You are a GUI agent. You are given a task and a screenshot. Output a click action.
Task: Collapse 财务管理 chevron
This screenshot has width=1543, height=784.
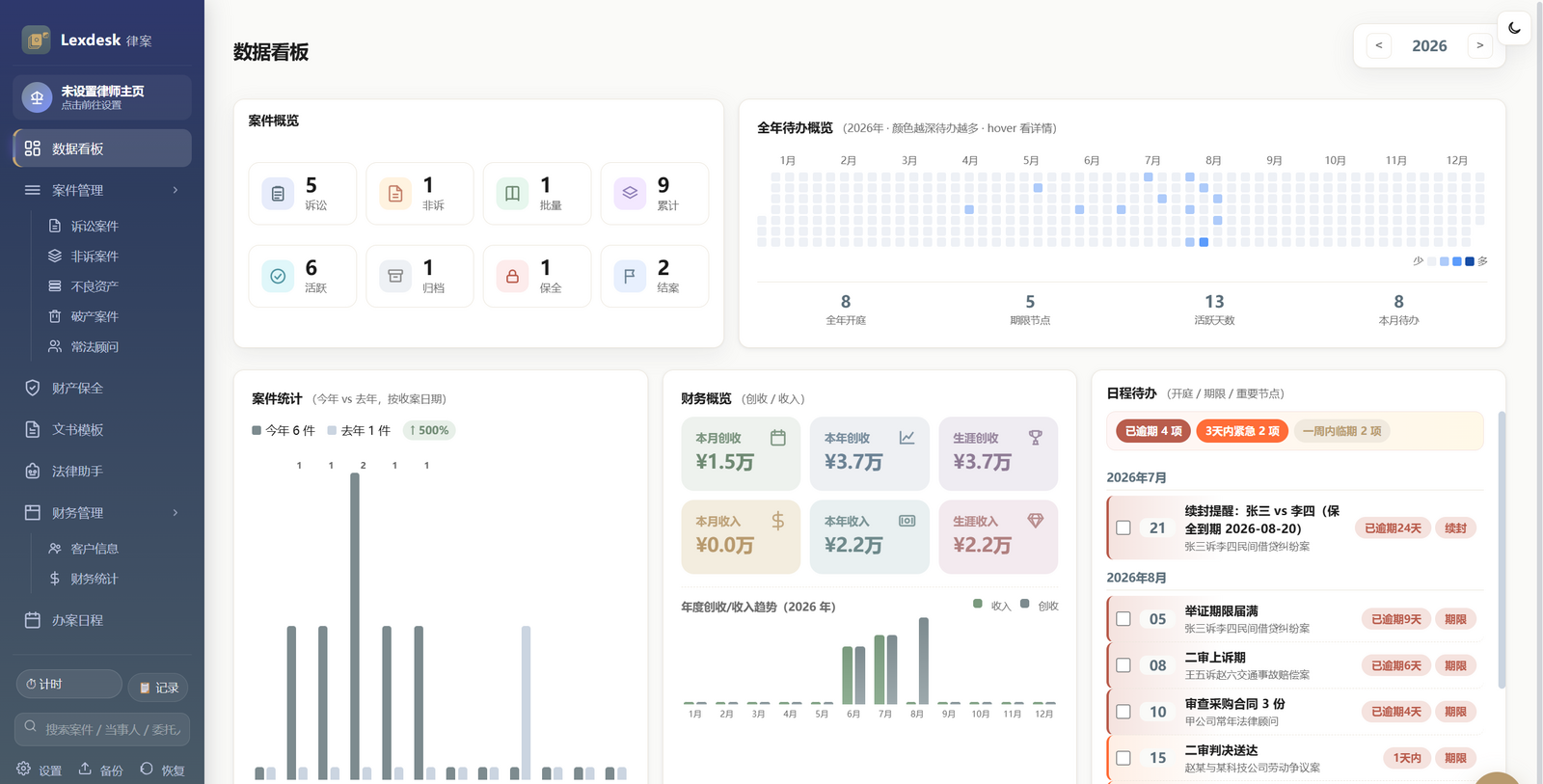coord(176,512)
